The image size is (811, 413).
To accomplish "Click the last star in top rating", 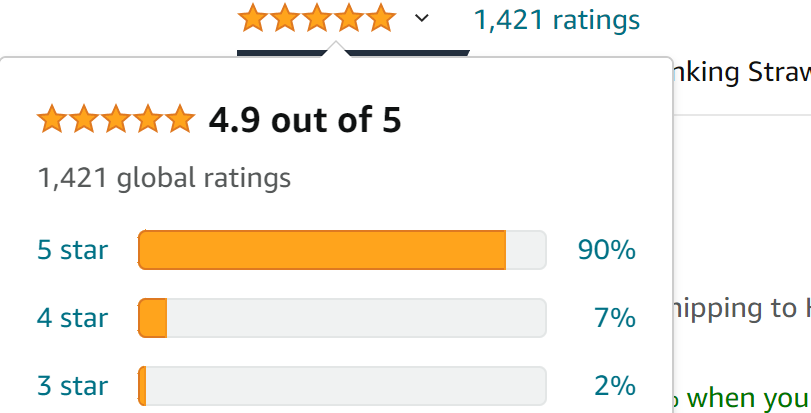I will pyautogui.click(x=381, y=18).
